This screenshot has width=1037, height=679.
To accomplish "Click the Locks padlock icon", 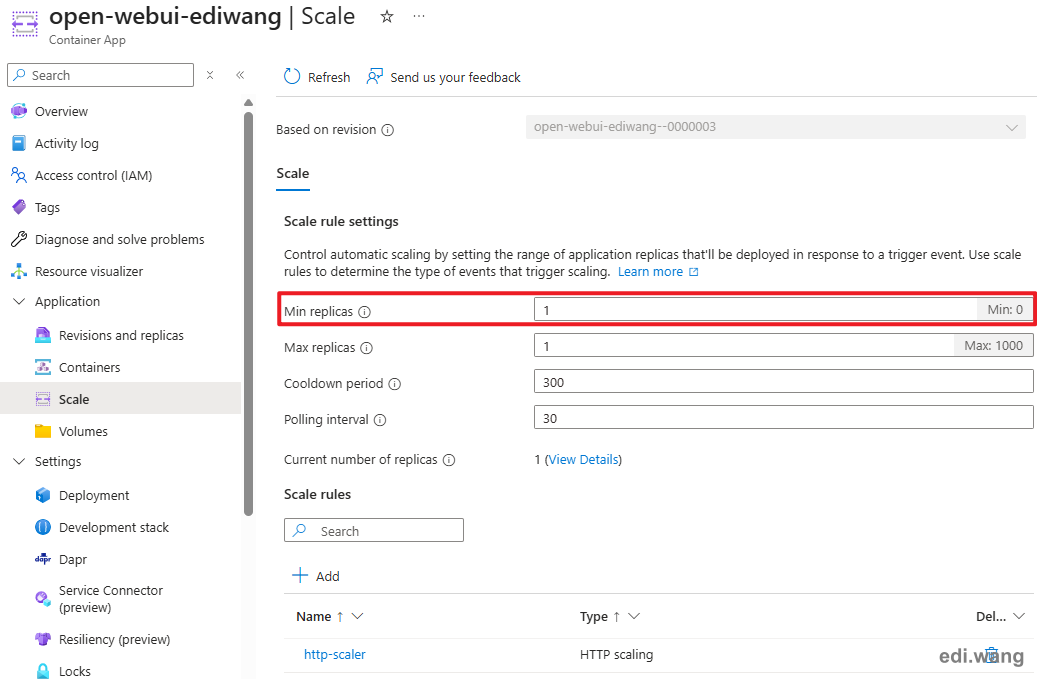I will click(43, 671).
